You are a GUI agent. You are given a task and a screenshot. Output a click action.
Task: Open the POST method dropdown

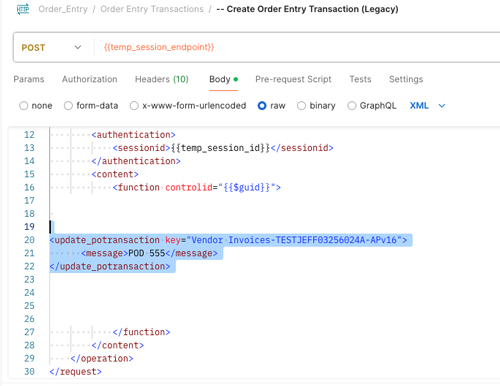(x=52, y=48)
